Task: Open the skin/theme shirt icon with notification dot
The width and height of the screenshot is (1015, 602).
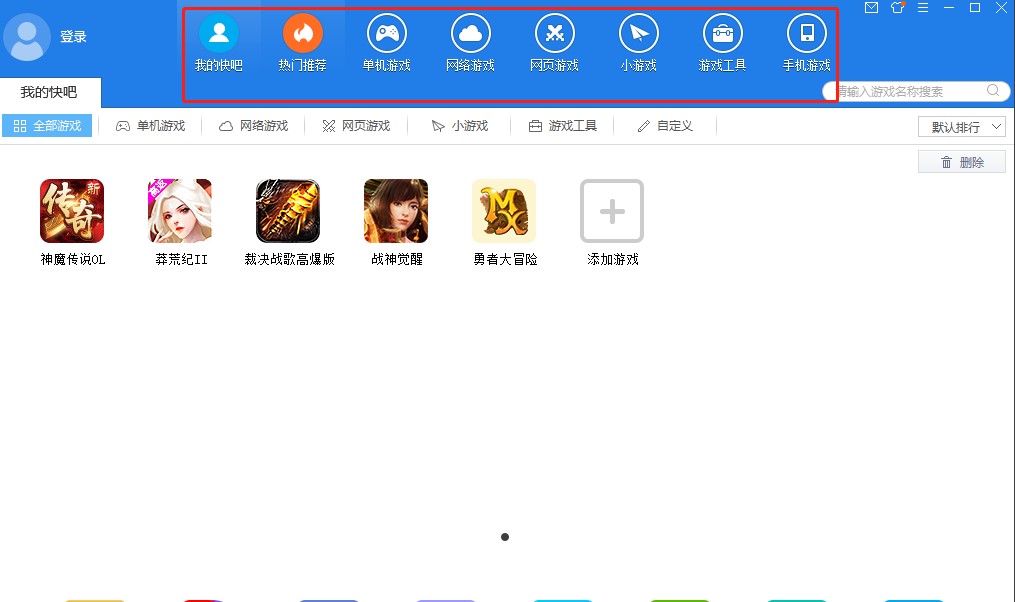Action: [x=897, y=8]
